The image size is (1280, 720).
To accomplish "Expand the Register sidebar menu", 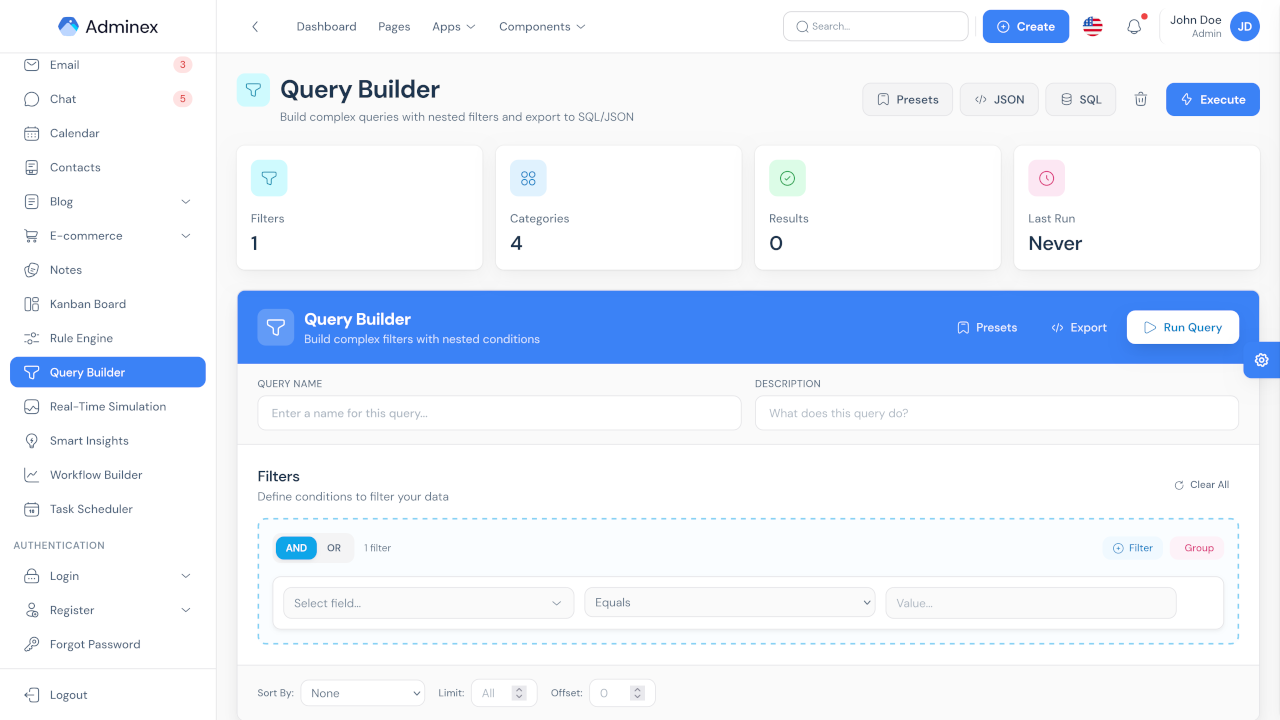I will pos(108,610).
